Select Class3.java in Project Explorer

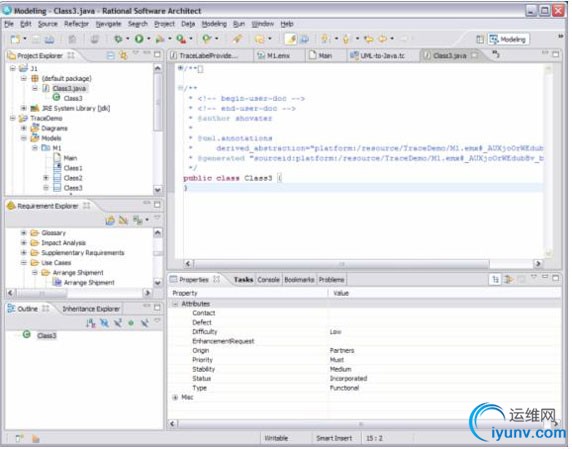(x=69, y=89)
